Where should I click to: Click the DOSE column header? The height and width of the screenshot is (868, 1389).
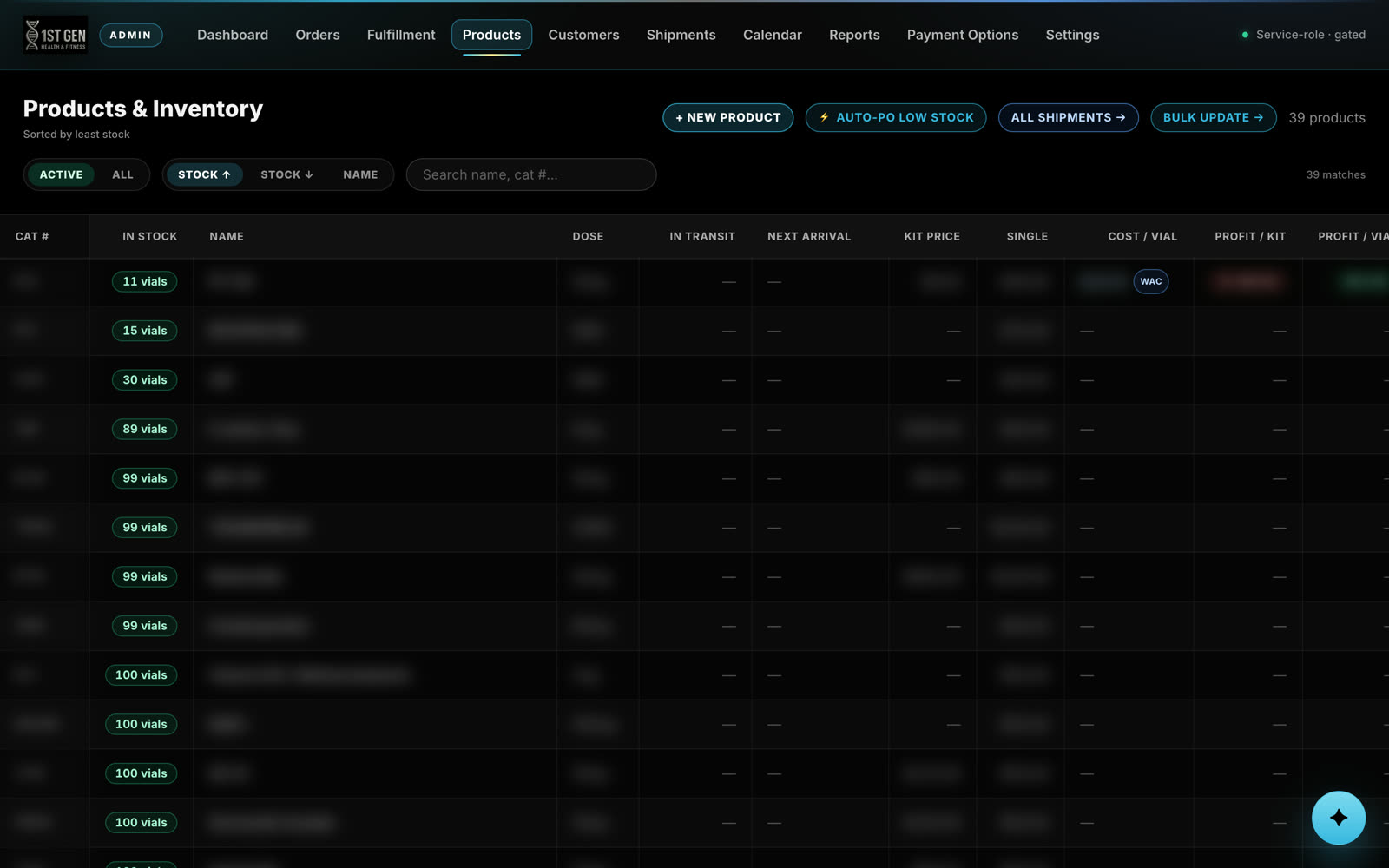point(588,236)
